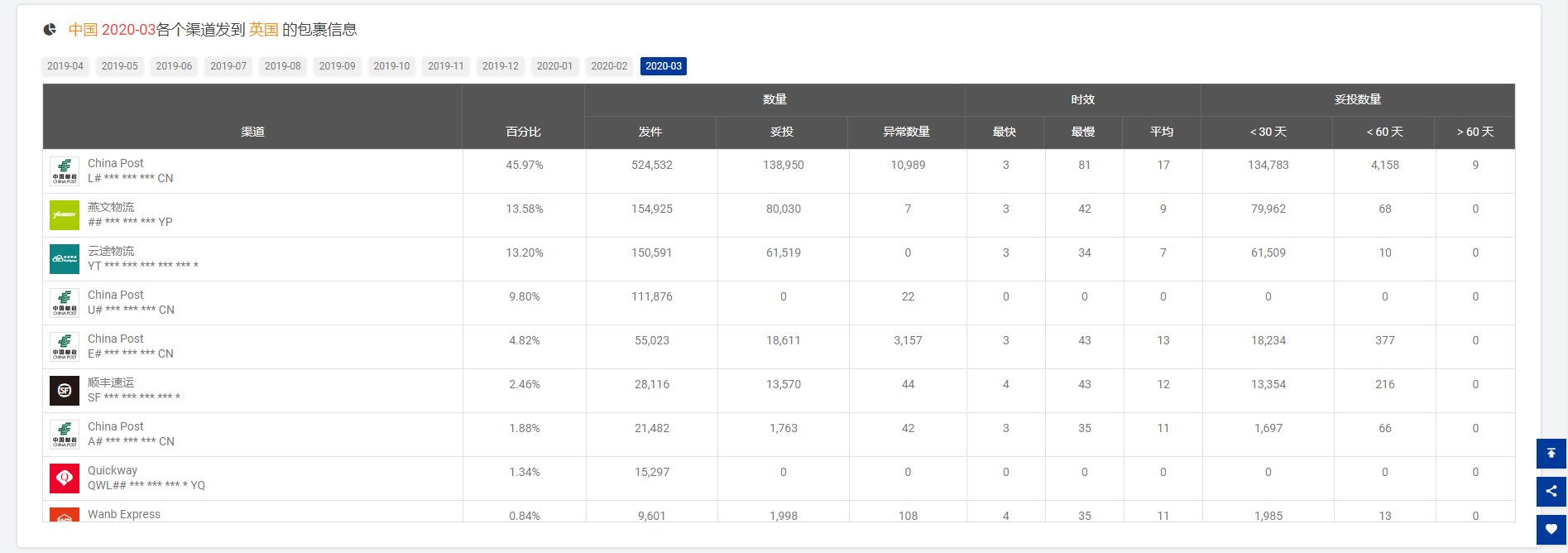Click the active 2020-03 tab
Screen dimensions: 1568x553
(x=664, y=66)
